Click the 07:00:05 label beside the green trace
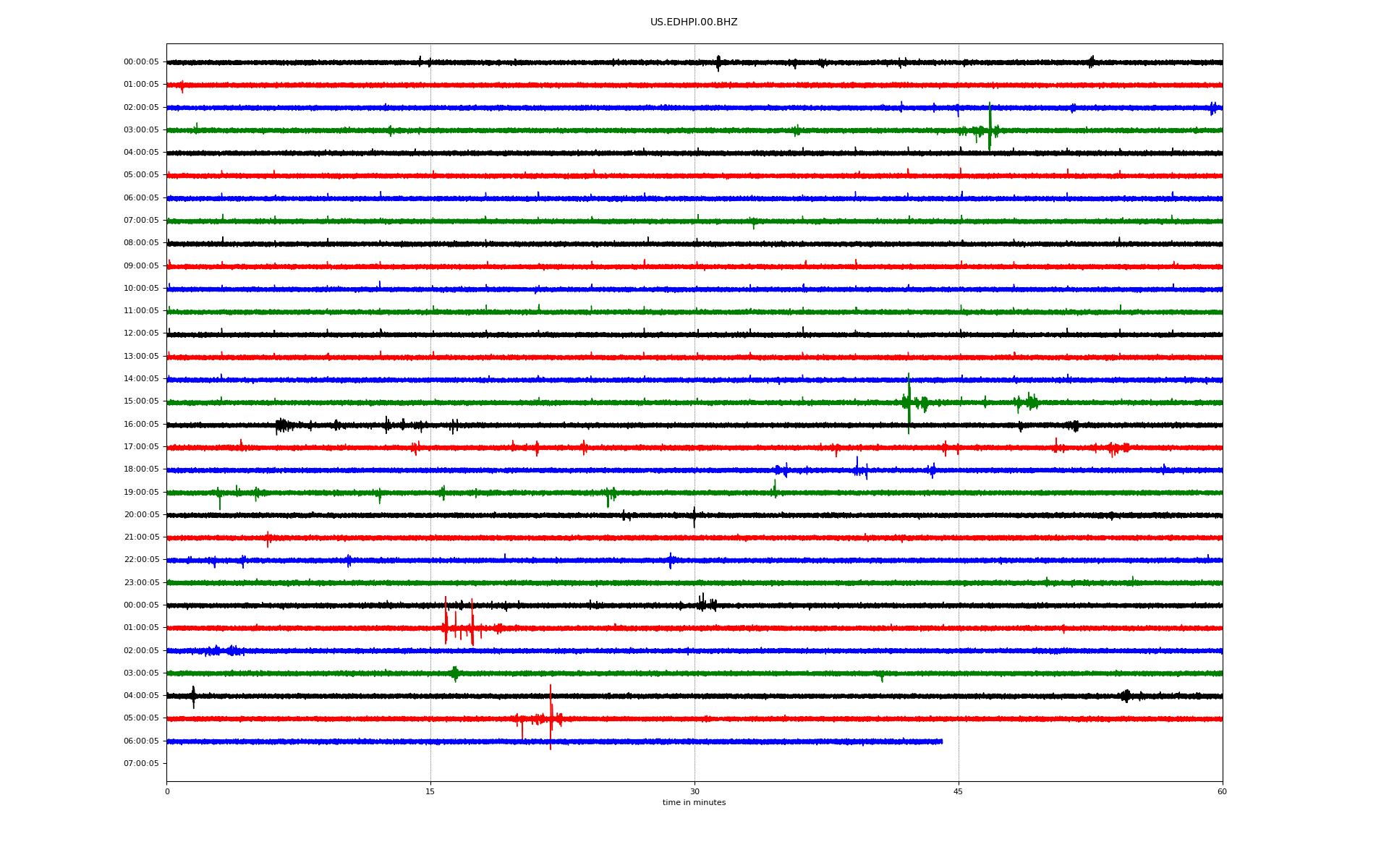 (x=141, y=221)
